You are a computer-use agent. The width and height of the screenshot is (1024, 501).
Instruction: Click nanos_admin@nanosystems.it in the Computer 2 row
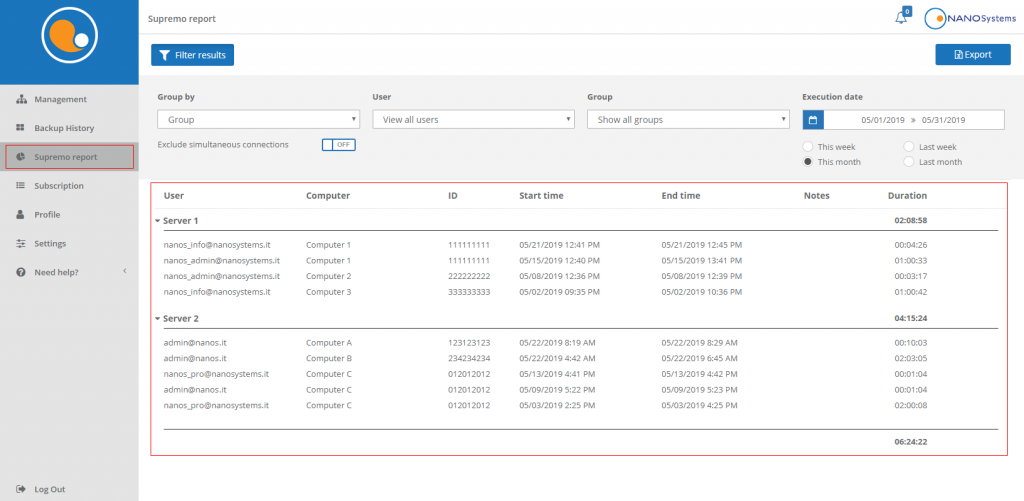[x=222, y=276]
